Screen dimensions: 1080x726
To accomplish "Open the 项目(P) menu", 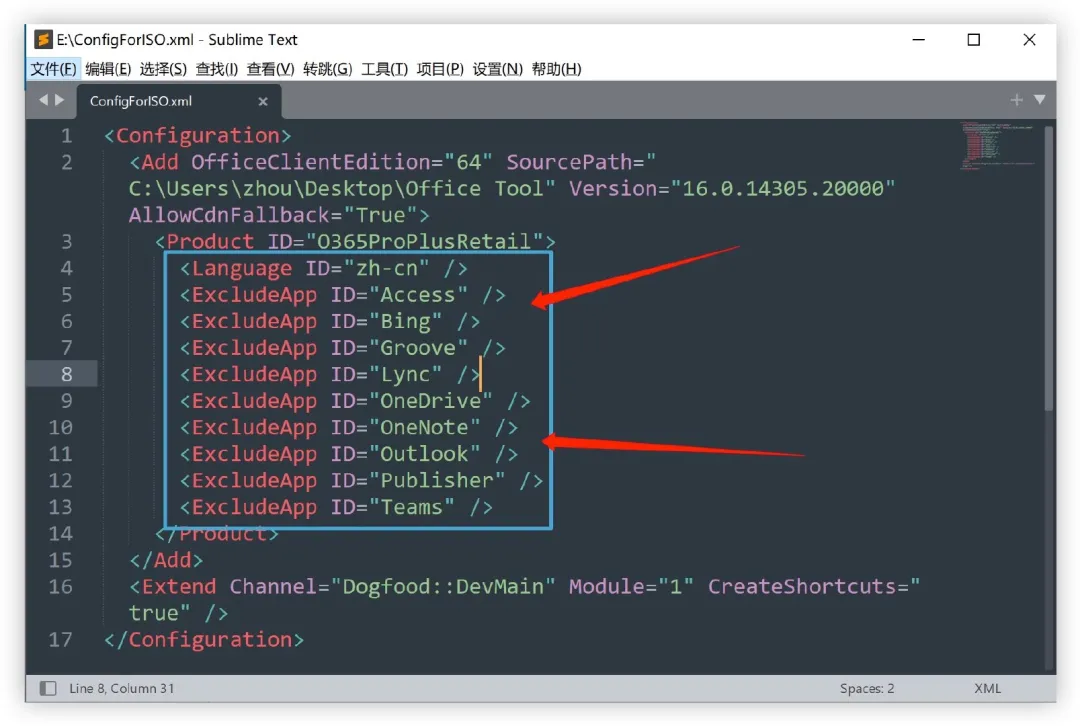I will [x=440, y=69].
